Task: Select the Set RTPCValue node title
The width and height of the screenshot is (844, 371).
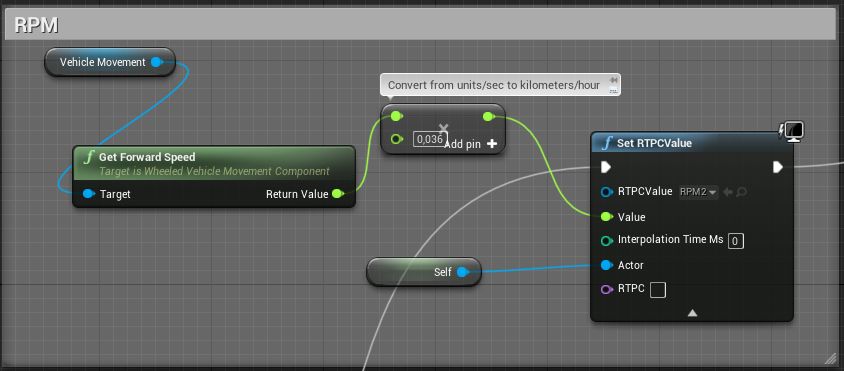Action: (x=654, y=143)
